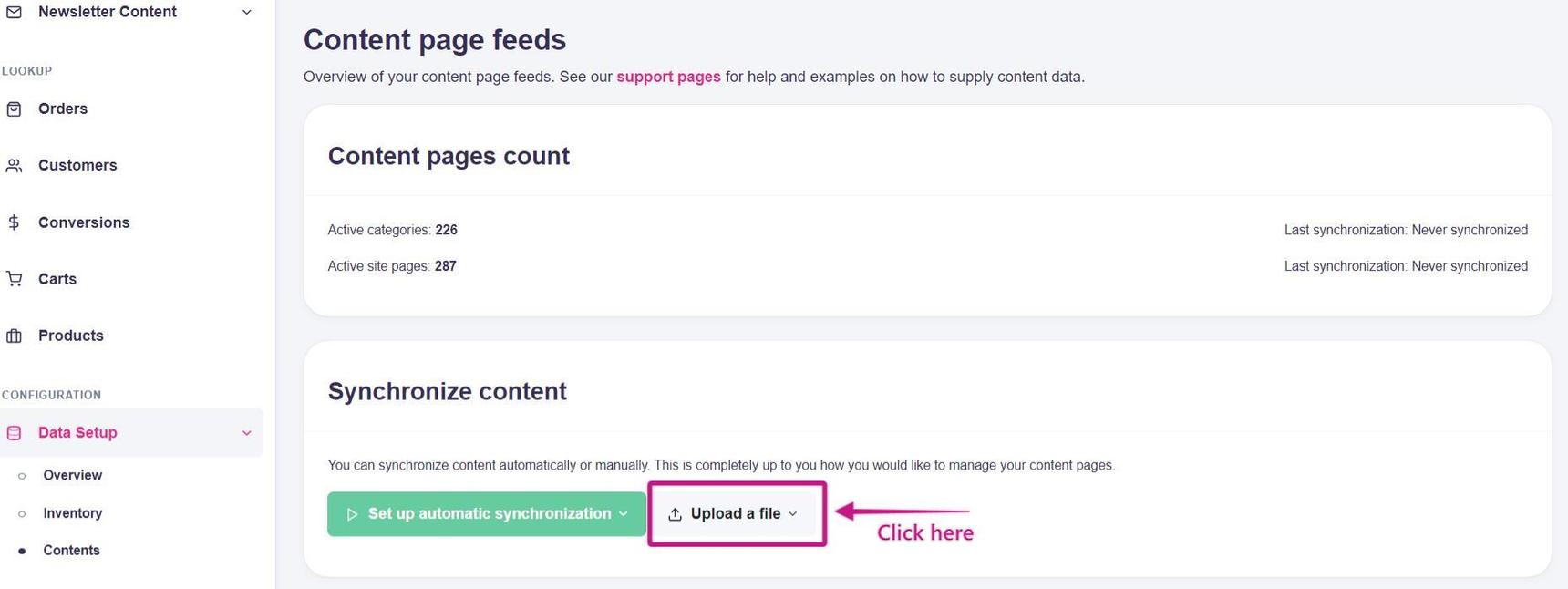
Task: Open the Overview submenu item
Action: pos(72,475)
